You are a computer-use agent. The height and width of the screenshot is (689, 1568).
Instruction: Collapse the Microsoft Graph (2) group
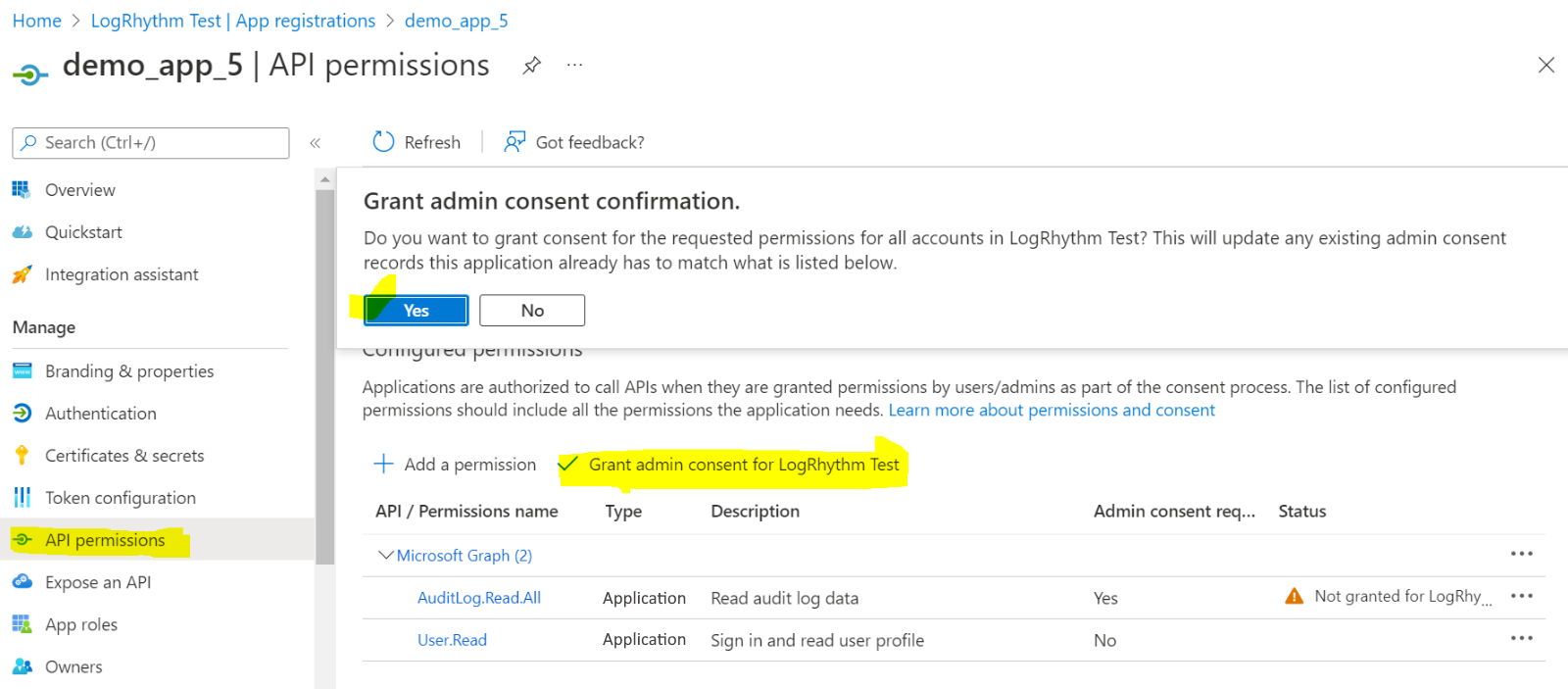tap(385, 555)
